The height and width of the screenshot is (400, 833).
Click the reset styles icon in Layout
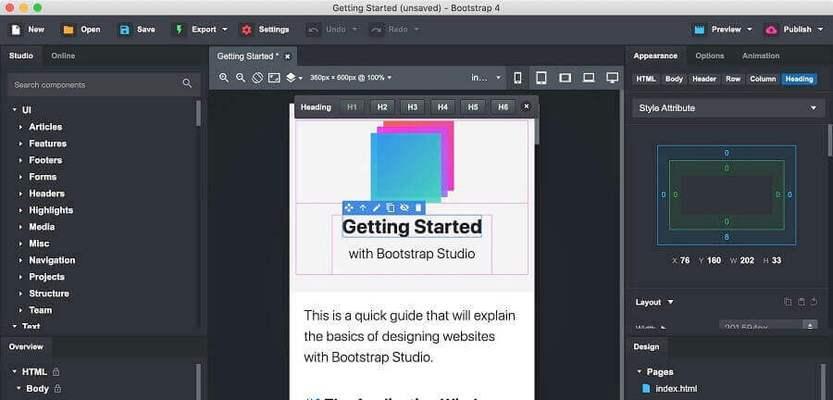814,302
